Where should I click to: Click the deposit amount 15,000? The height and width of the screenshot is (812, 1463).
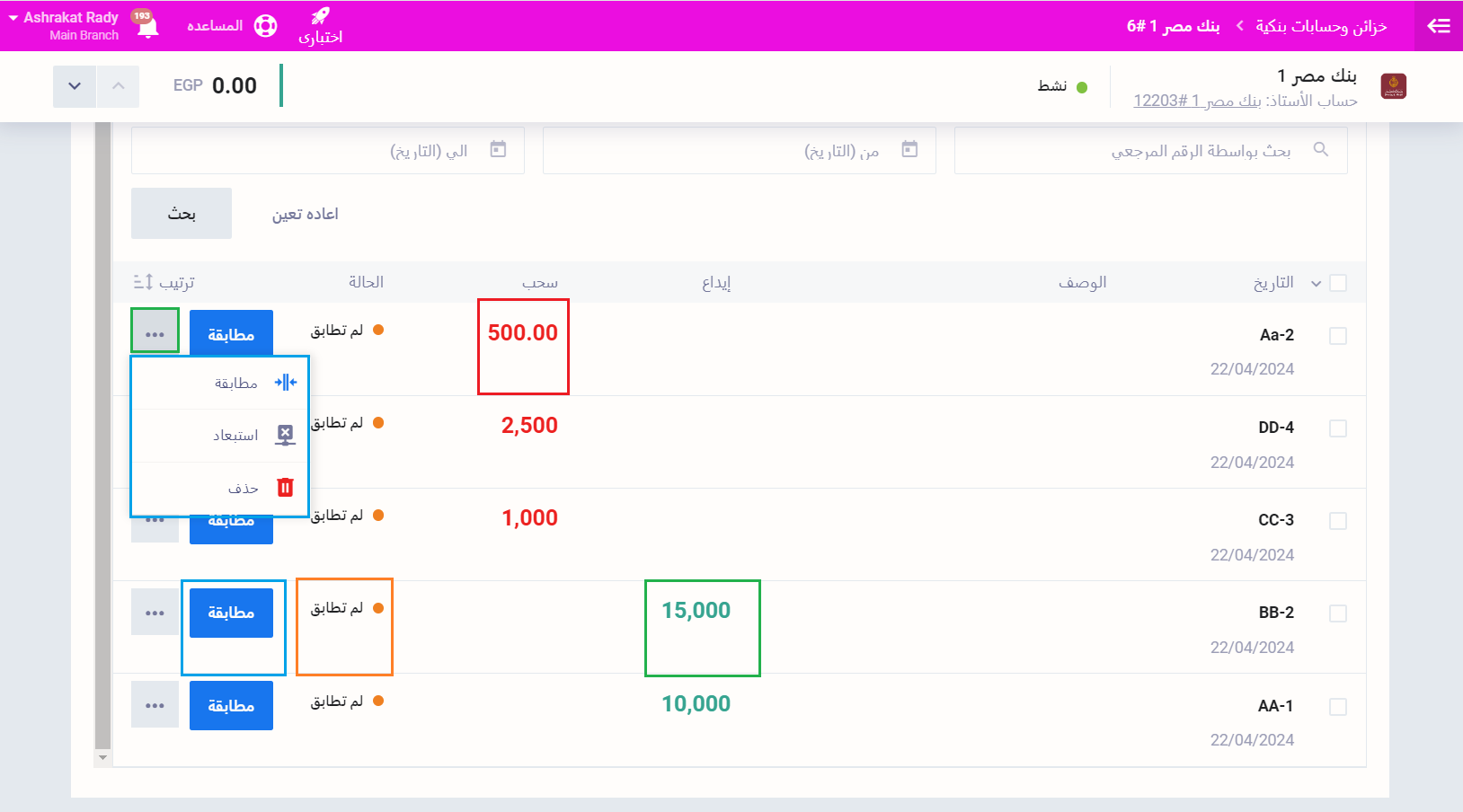coord(696,610)
